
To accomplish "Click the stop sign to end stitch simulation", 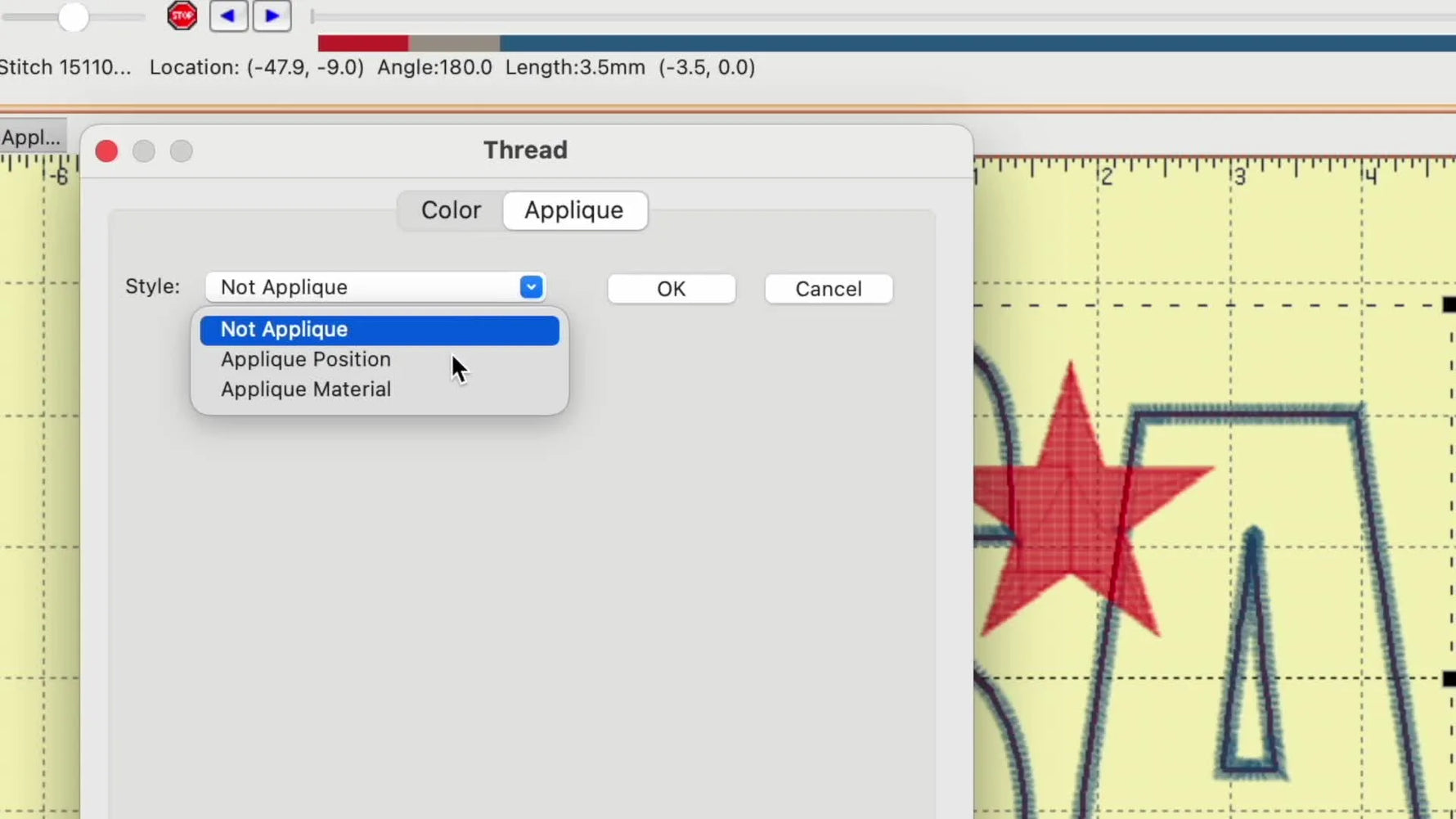I will click(182, 15).
